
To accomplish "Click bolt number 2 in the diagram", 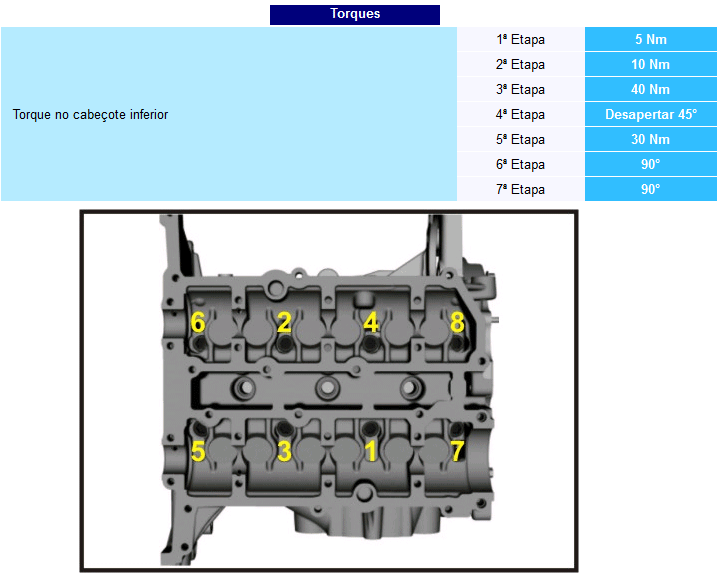I will click(284, 323).
